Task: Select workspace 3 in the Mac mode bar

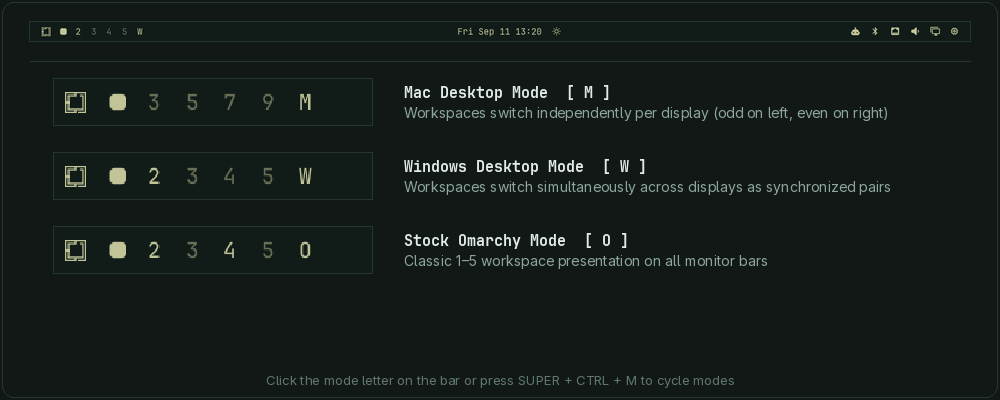Action: tap(153, 102)
